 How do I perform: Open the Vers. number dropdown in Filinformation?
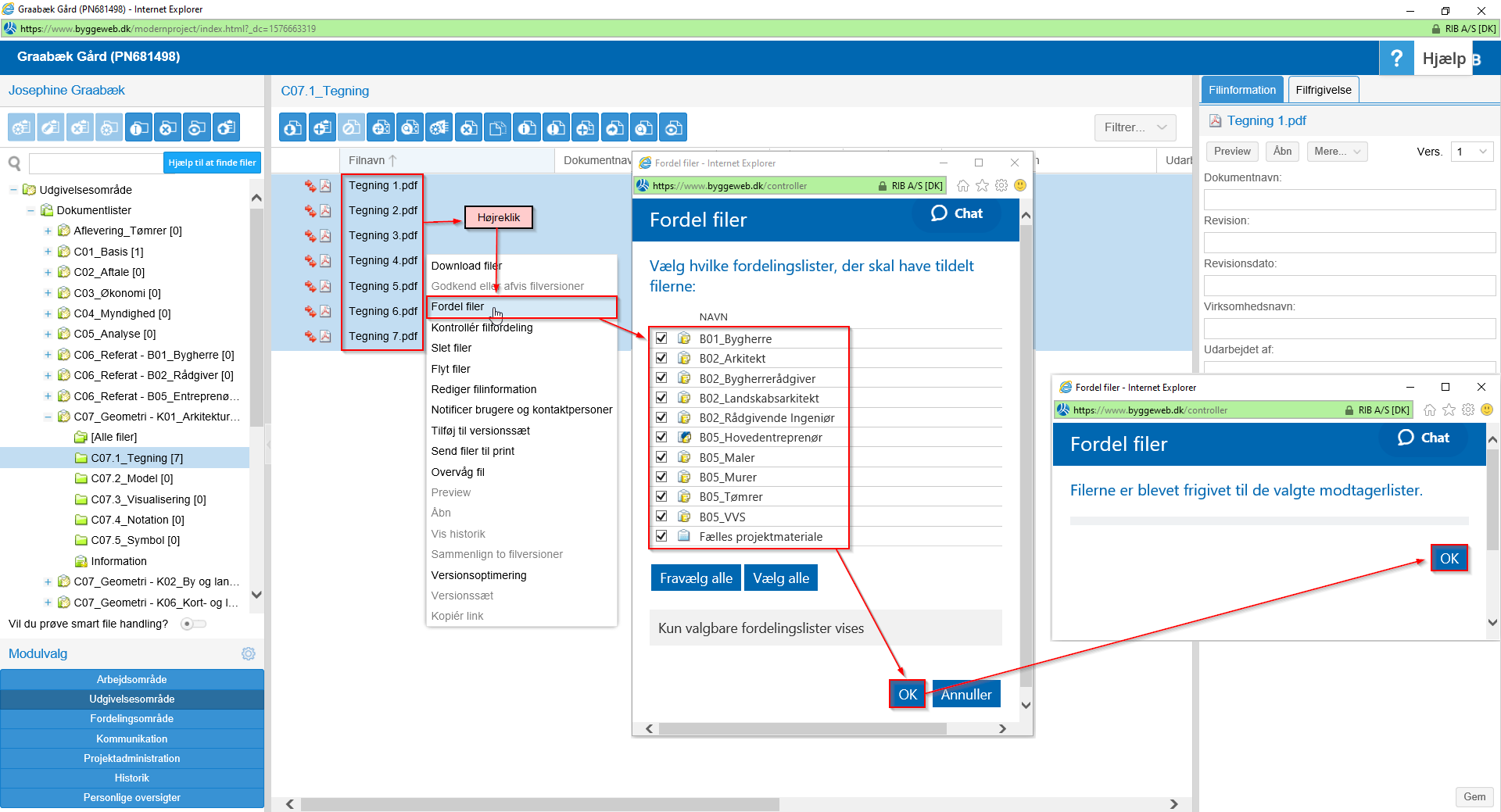tap(1473, 152)
